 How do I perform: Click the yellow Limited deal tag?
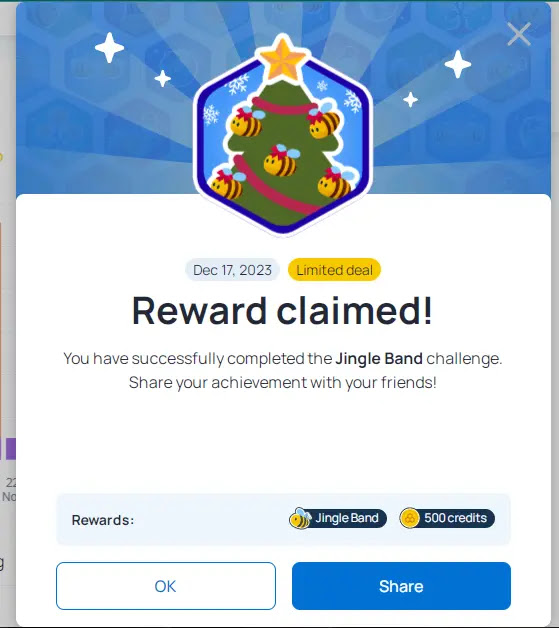tap(334, 270)
